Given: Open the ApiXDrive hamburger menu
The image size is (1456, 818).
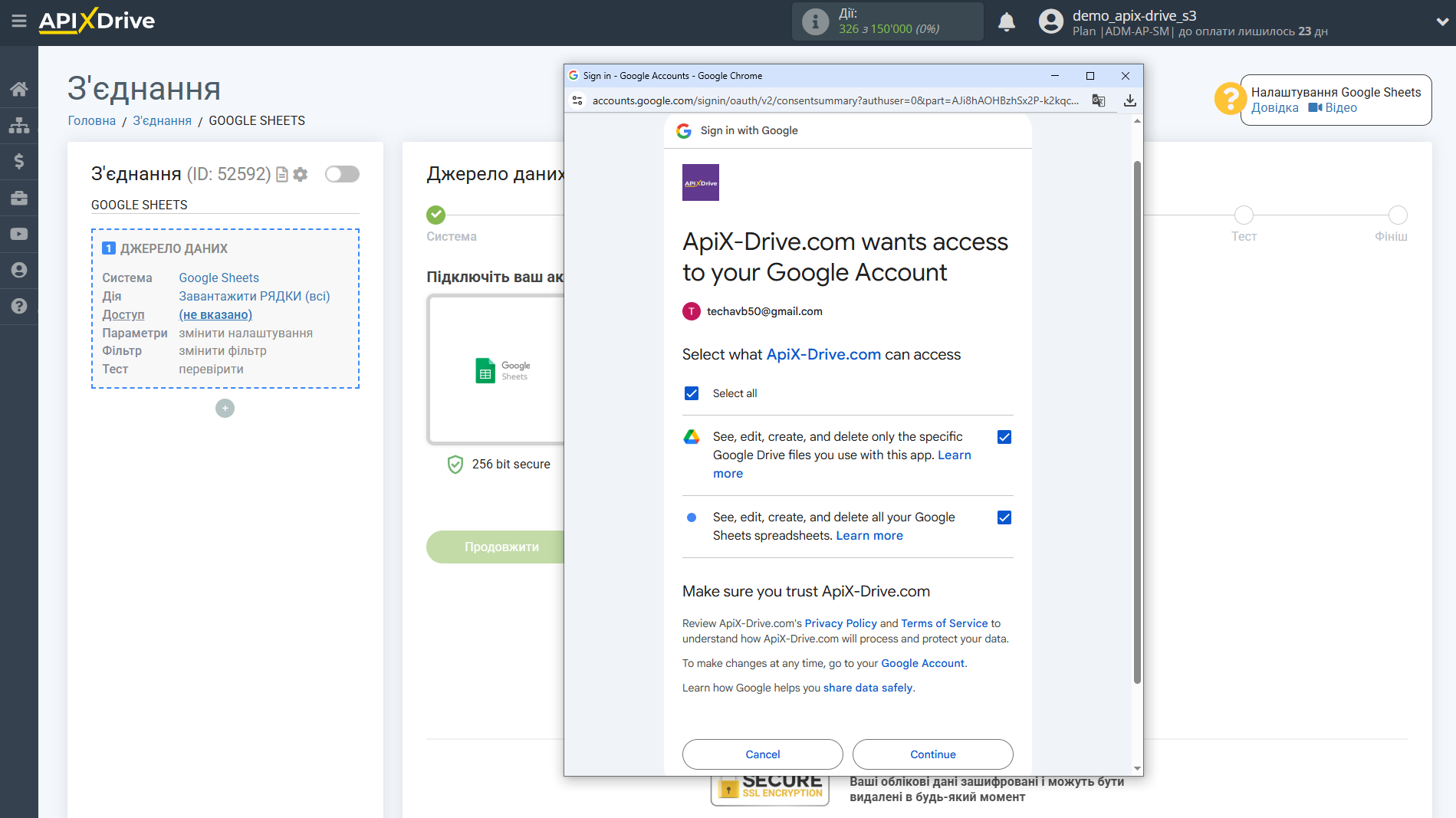Looking at the screenshot, I should (x=19, y=21).
